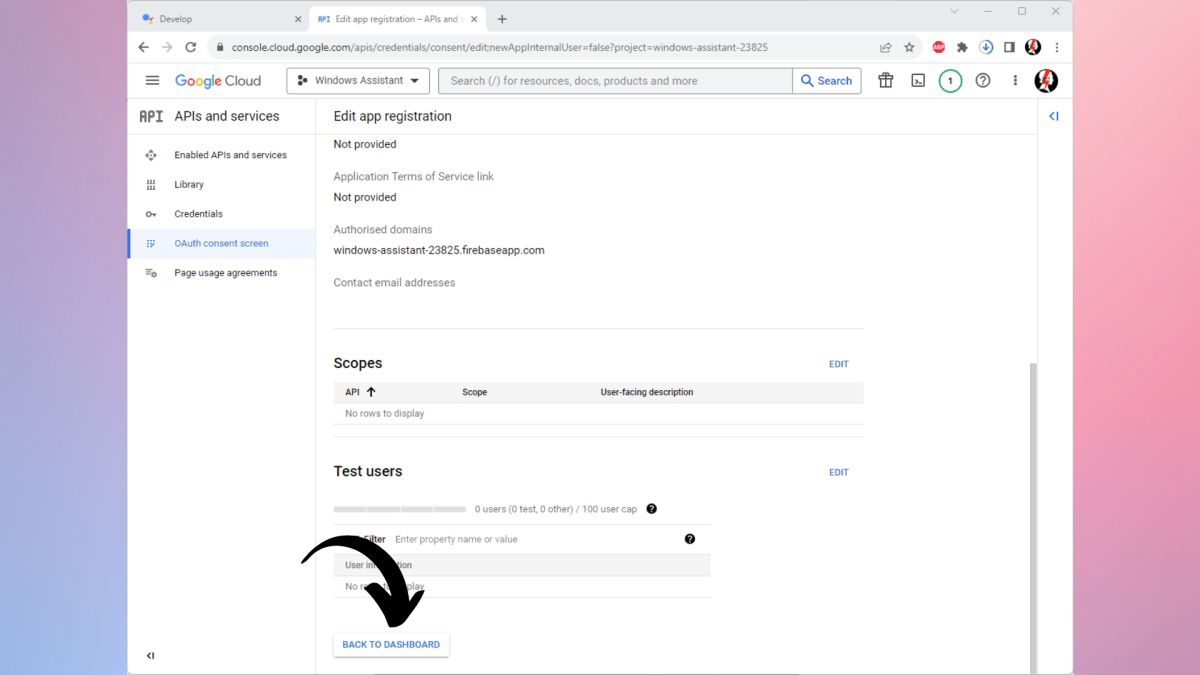Close the Edit app registration tab
1200x675 pixels.
[474, 19]
